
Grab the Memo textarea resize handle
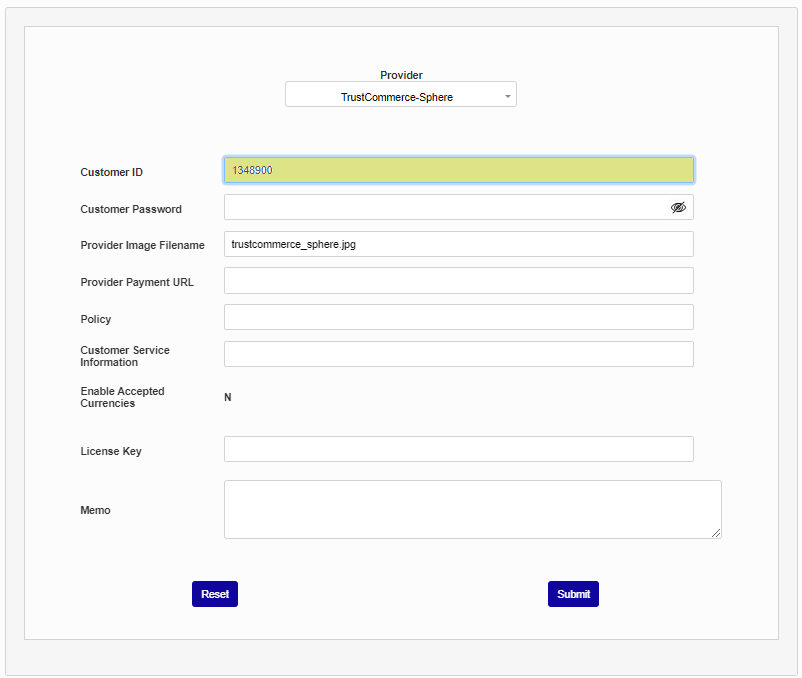point(716,533)
